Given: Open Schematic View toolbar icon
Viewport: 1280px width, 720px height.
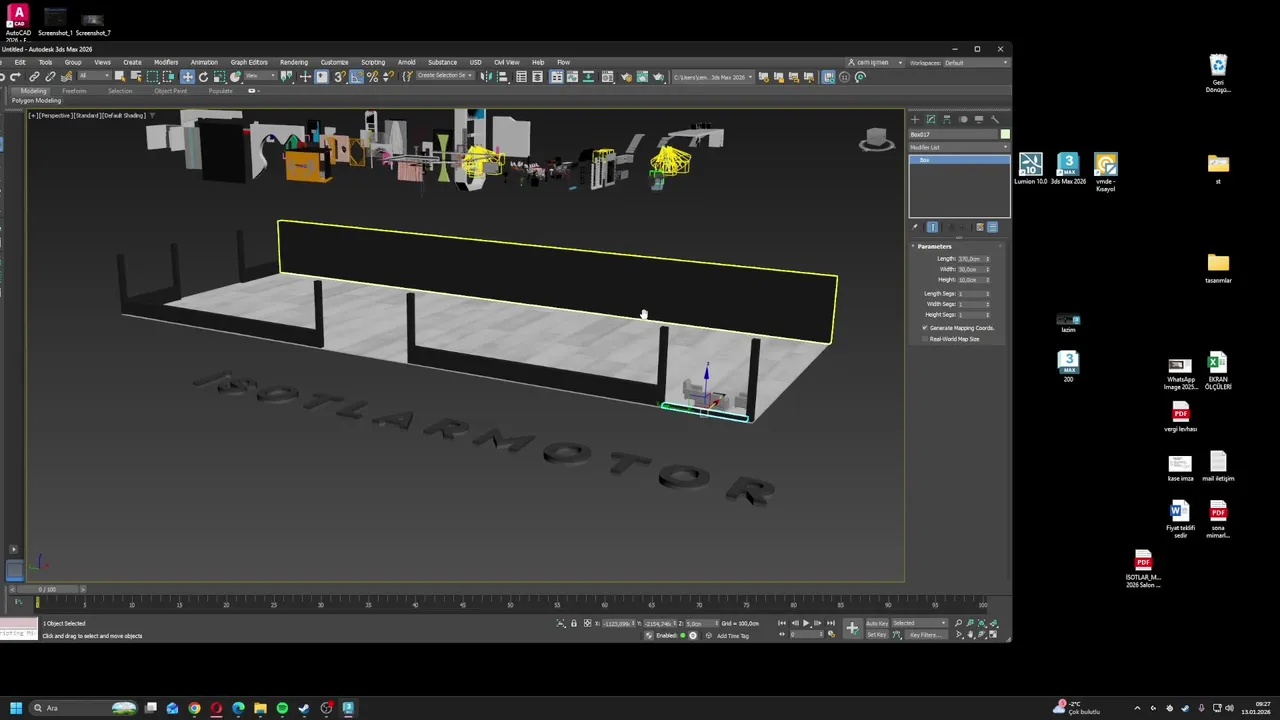Looking at the screenshot, I should click(x=588, y=76).
